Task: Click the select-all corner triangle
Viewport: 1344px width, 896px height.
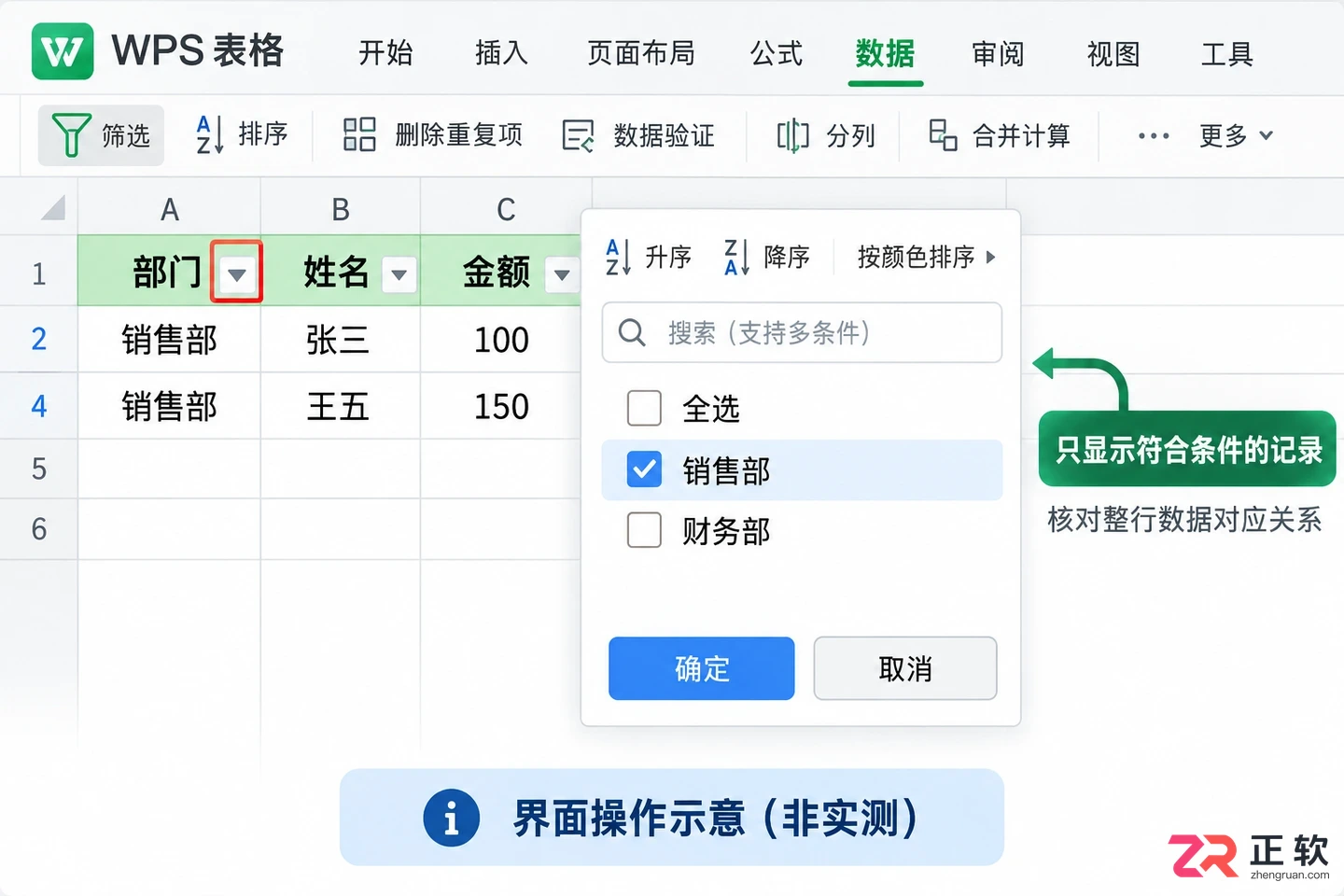Action: tap(53, 207)
